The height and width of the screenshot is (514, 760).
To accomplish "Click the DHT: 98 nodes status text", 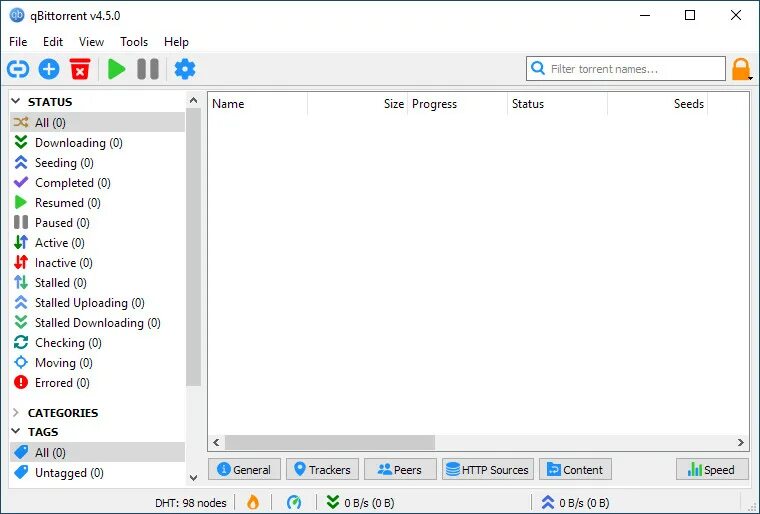I will pos(190,503).
